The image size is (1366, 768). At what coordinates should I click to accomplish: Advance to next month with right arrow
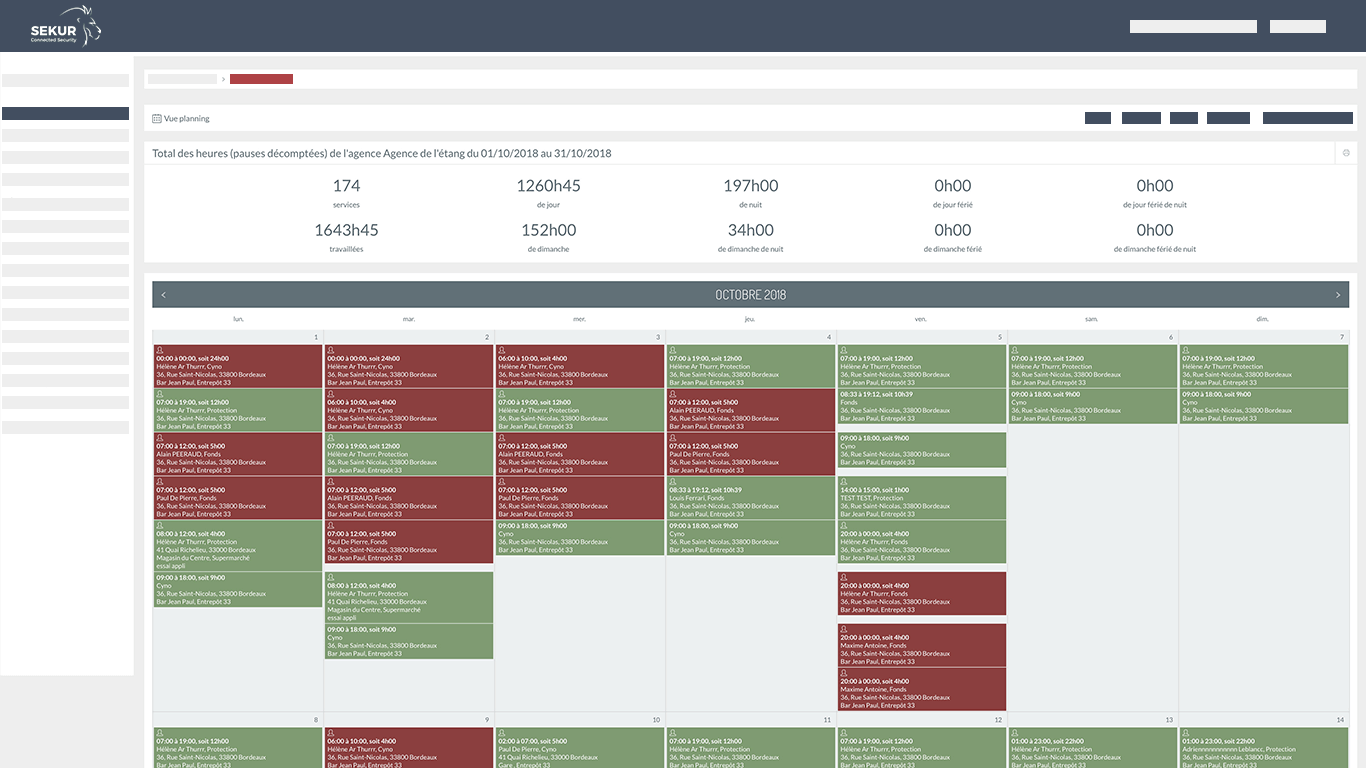(x=1337, y=295)
